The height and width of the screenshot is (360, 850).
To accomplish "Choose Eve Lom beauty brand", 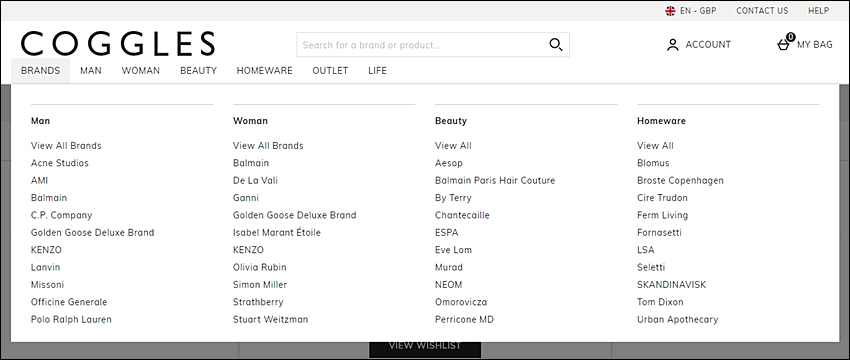I will pyautogui.click(x=453, y=250).
